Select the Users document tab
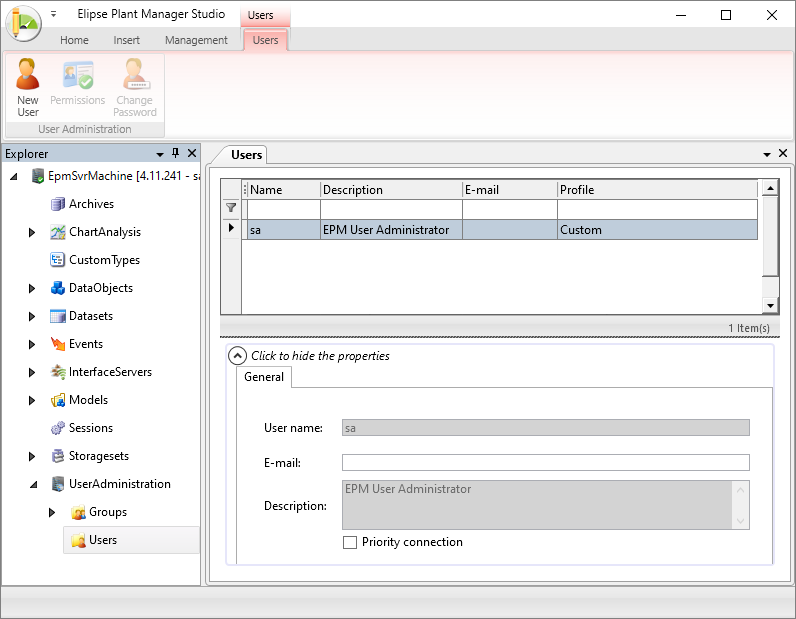 point(246,154)
